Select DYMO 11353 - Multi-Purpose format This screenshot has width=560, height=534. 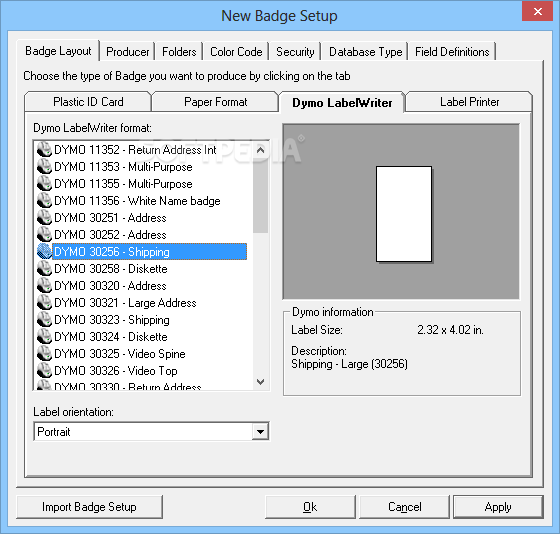[123, 167]
